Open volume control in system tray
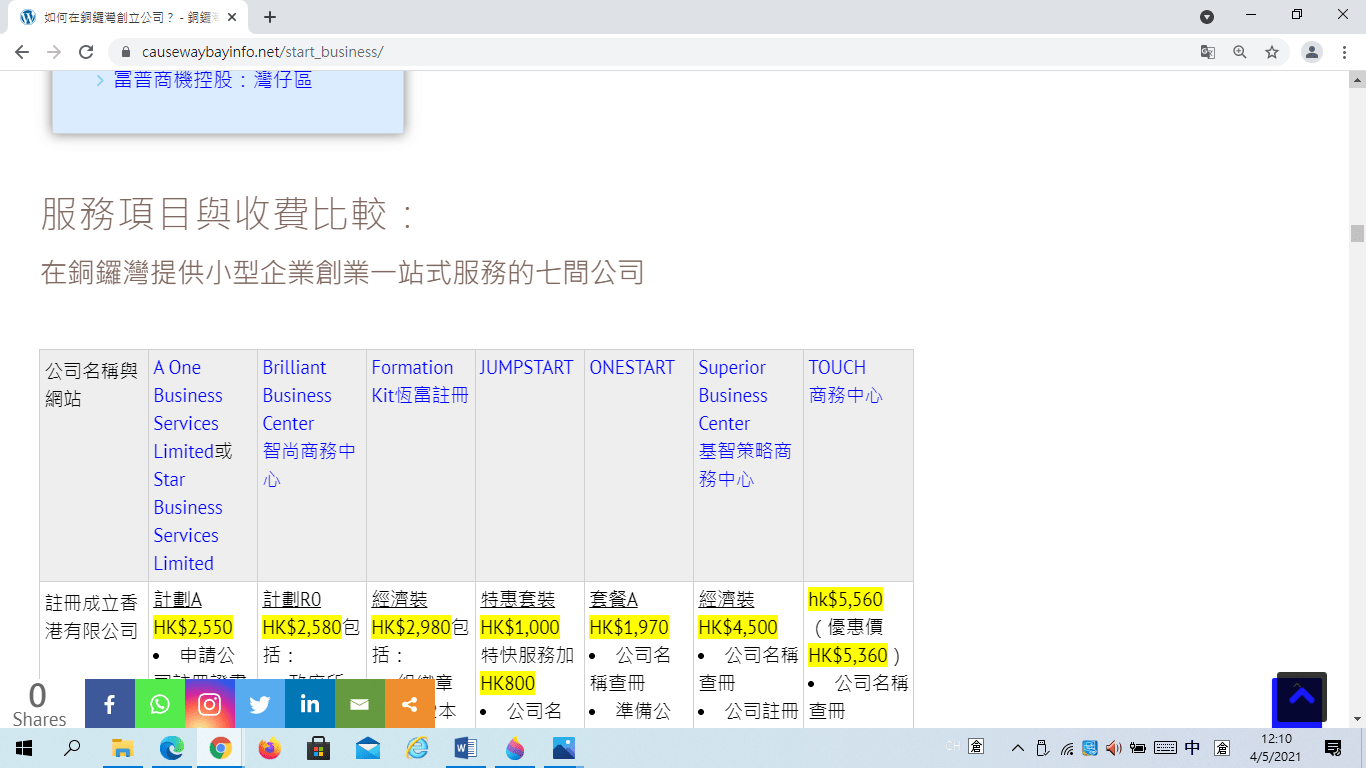The height and width of the screenshot is (768, 1366). tap(1114, 748)
